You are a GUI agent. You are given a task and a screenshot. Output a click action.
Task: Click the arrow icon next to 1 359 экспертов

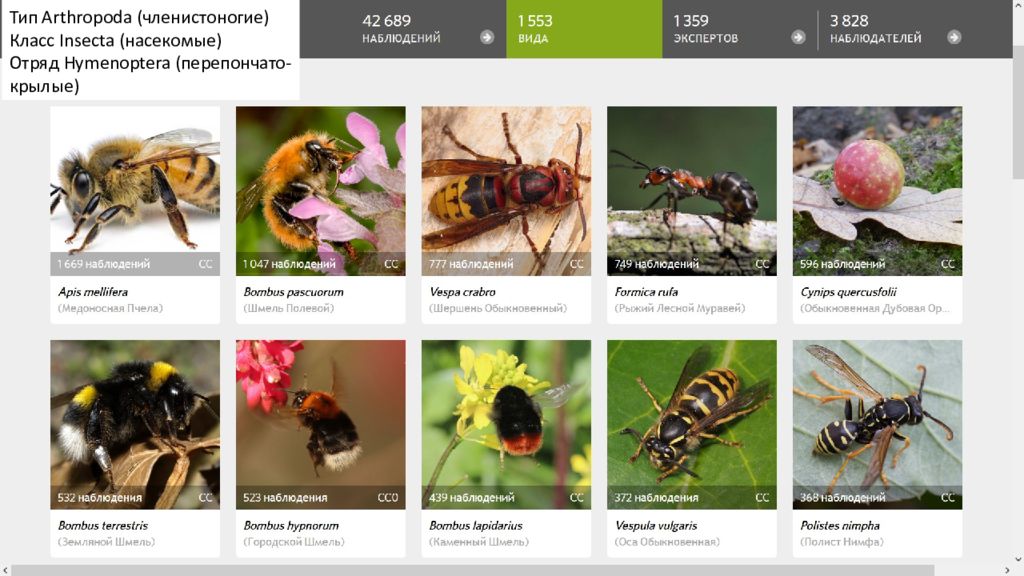tap(798, 37)
